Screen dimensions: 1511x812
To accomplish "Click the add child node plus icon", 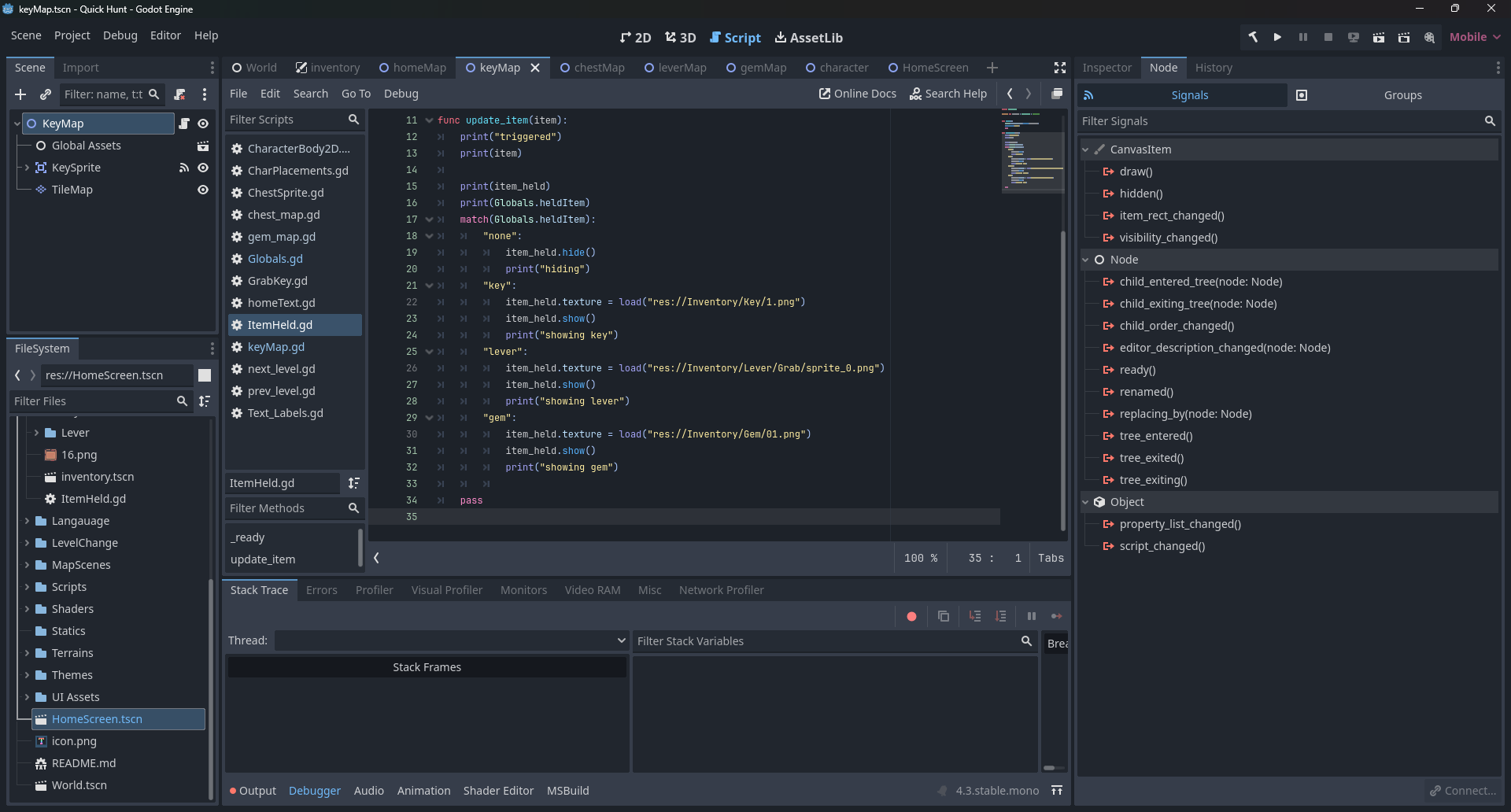I will tap(20, 94).
